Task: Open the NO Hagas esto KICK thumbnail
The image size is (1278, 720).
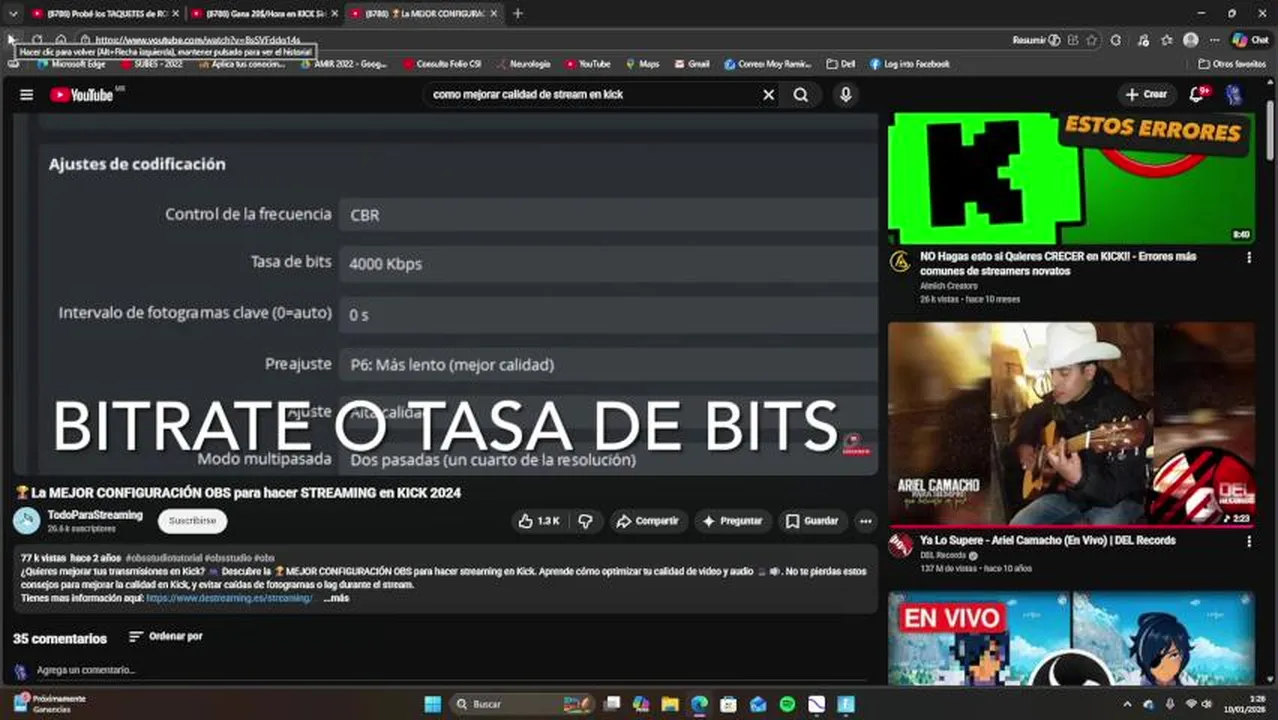Action: click(1071, 178)
